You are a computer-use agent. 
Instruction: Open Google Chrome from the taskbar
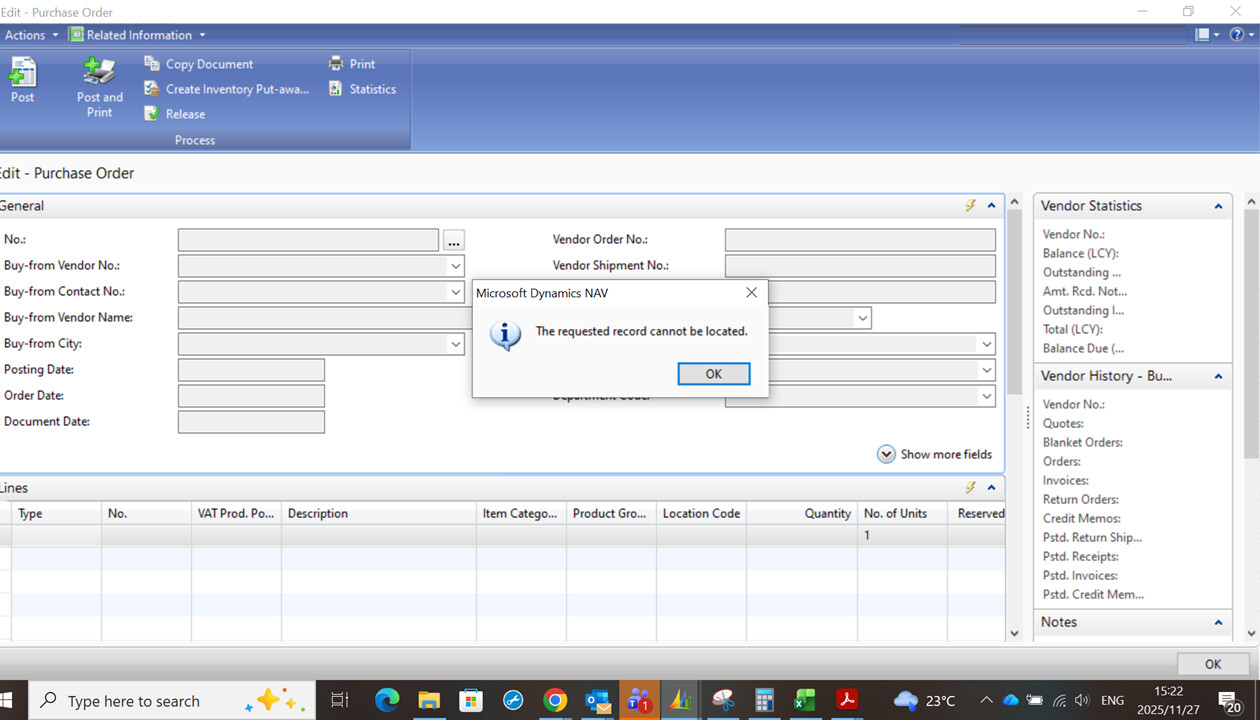(x=555, y=700)
